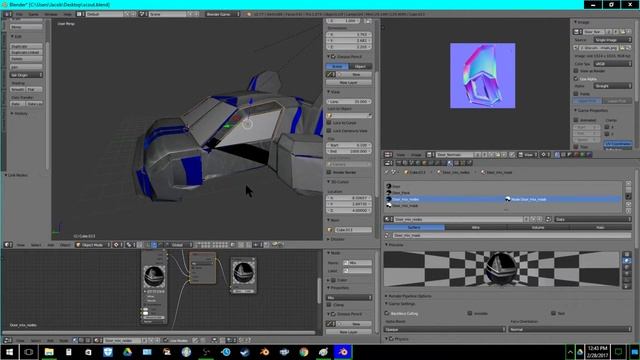
Task: Switch to the Halo tab in material panel
Action: [x=600, y=227]
